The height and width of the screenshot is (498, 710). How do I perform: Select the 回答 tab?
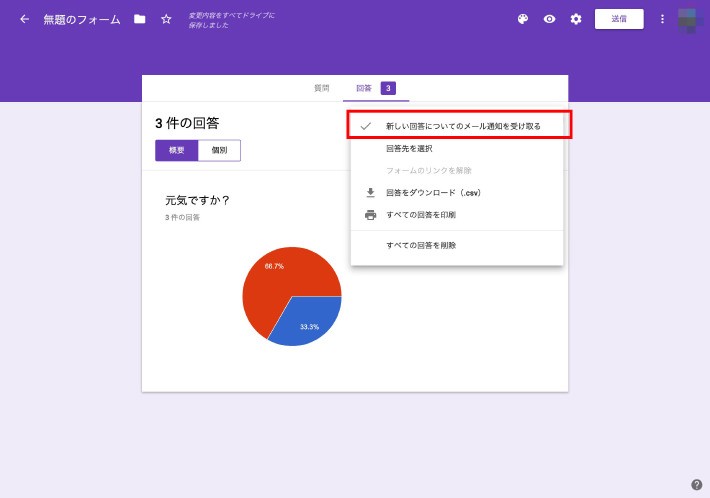tap(364, 88)
